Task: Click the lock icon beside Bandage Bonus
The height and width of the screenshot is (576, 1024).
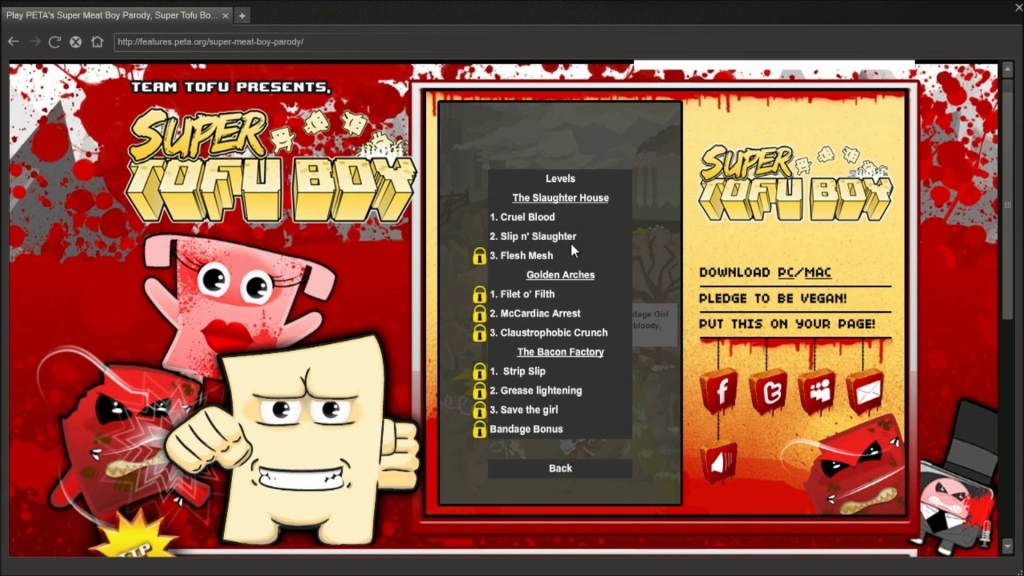Action: 479,429
